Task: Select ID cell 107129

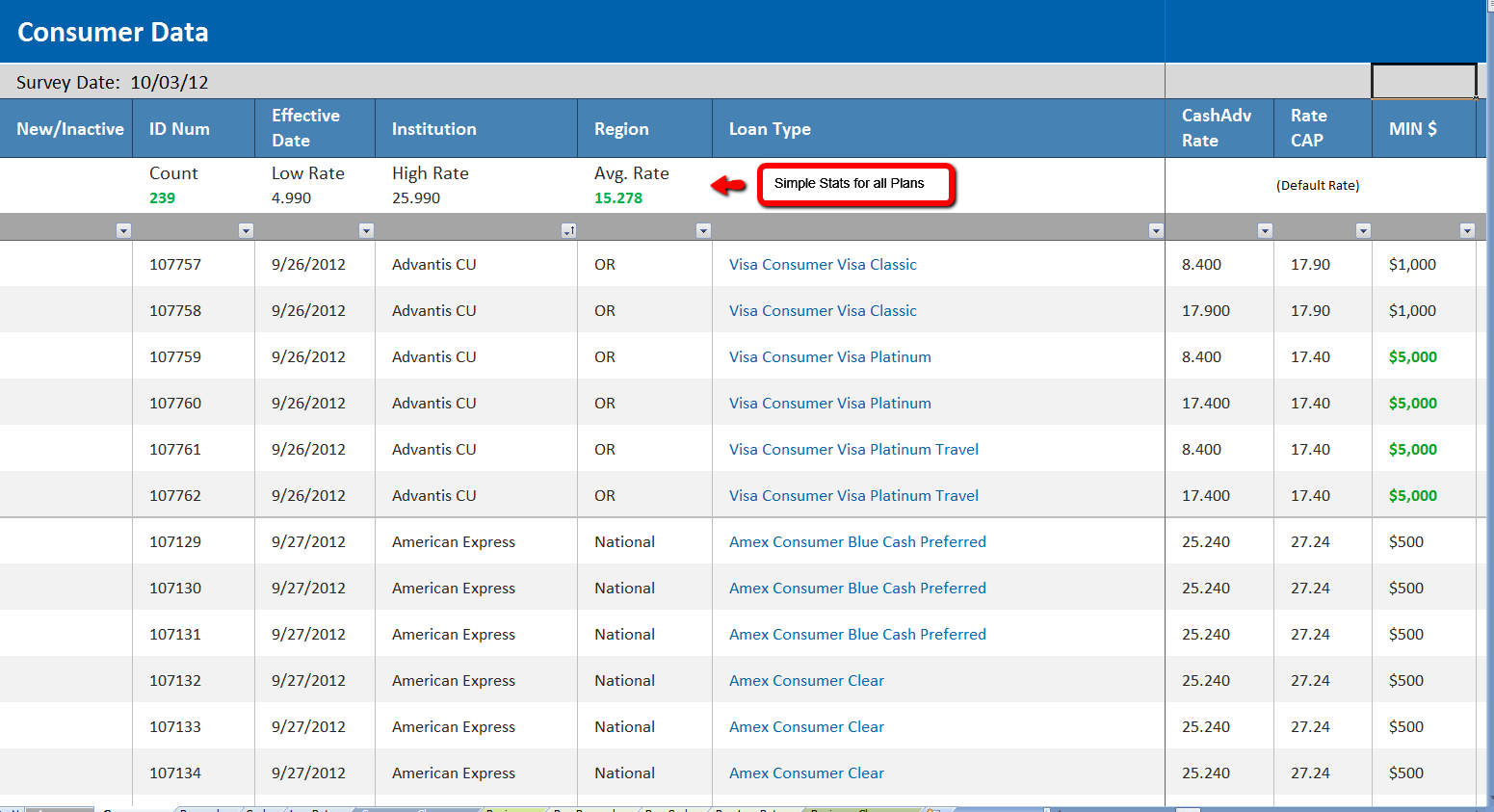Action: click(194, 541)
